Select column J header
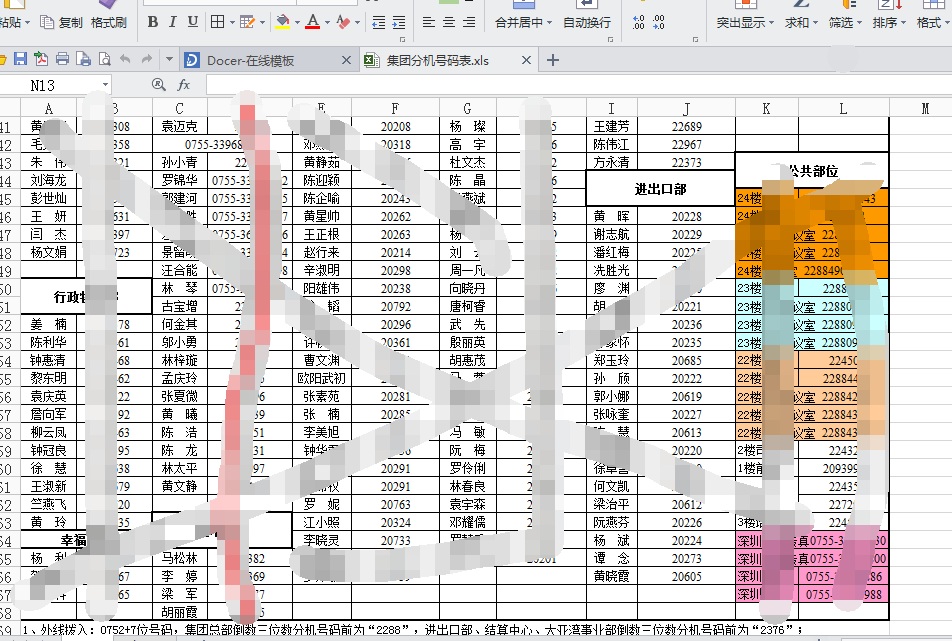 (686, 108)
